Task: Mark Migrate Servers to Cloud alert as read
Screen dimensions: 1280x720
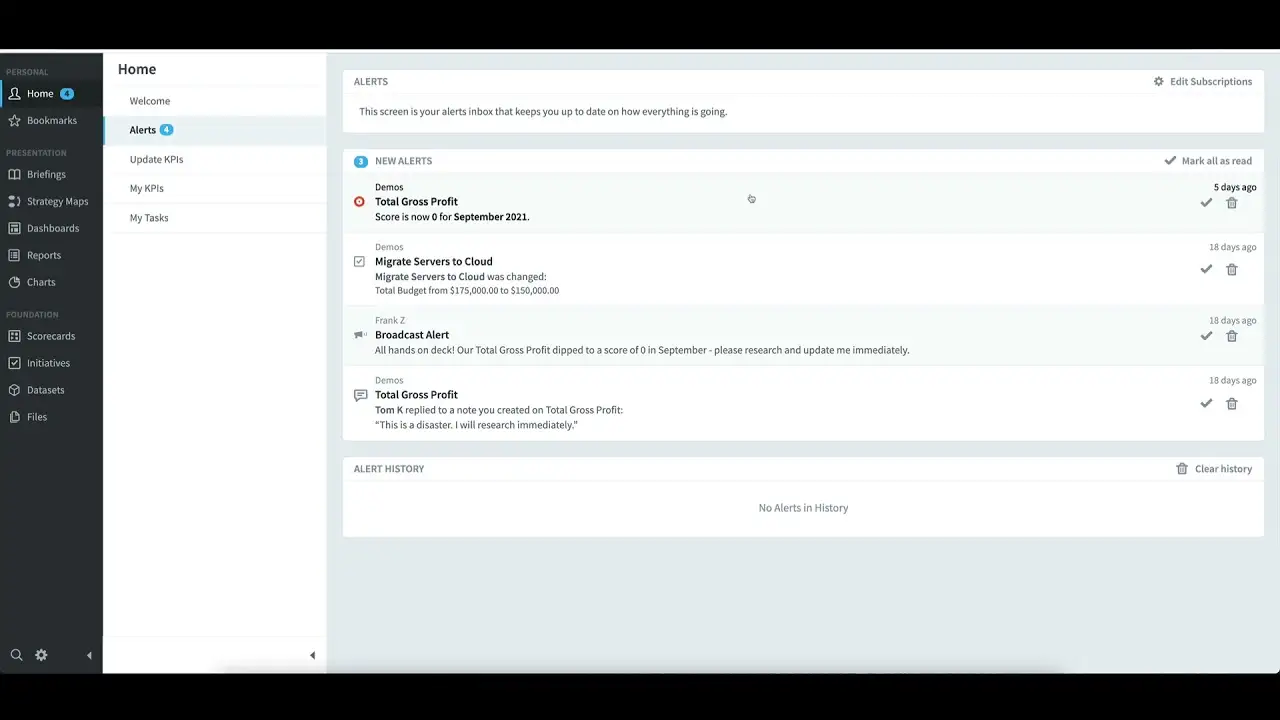Action: (x=1206, y=270)
